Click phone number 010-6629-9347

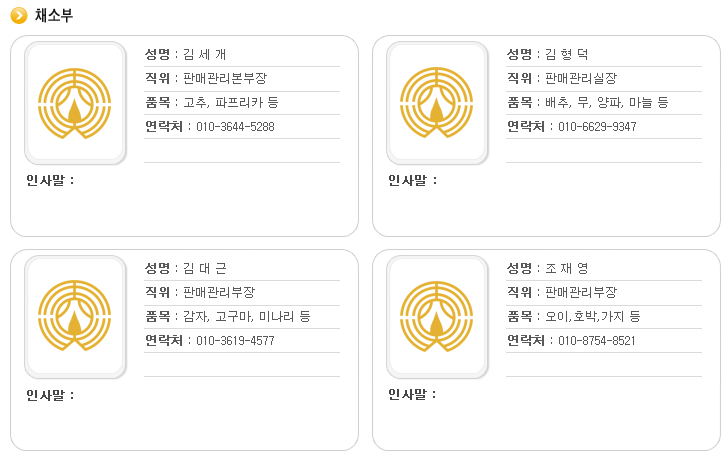pyautogui.click(x=597, y=126)
